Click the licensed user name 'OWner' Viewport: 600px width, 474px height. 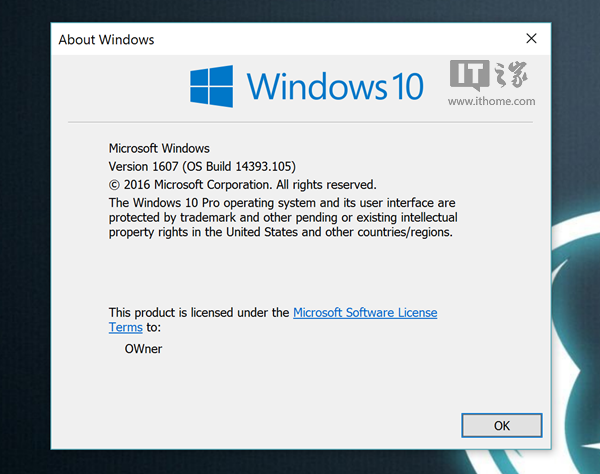143,349
